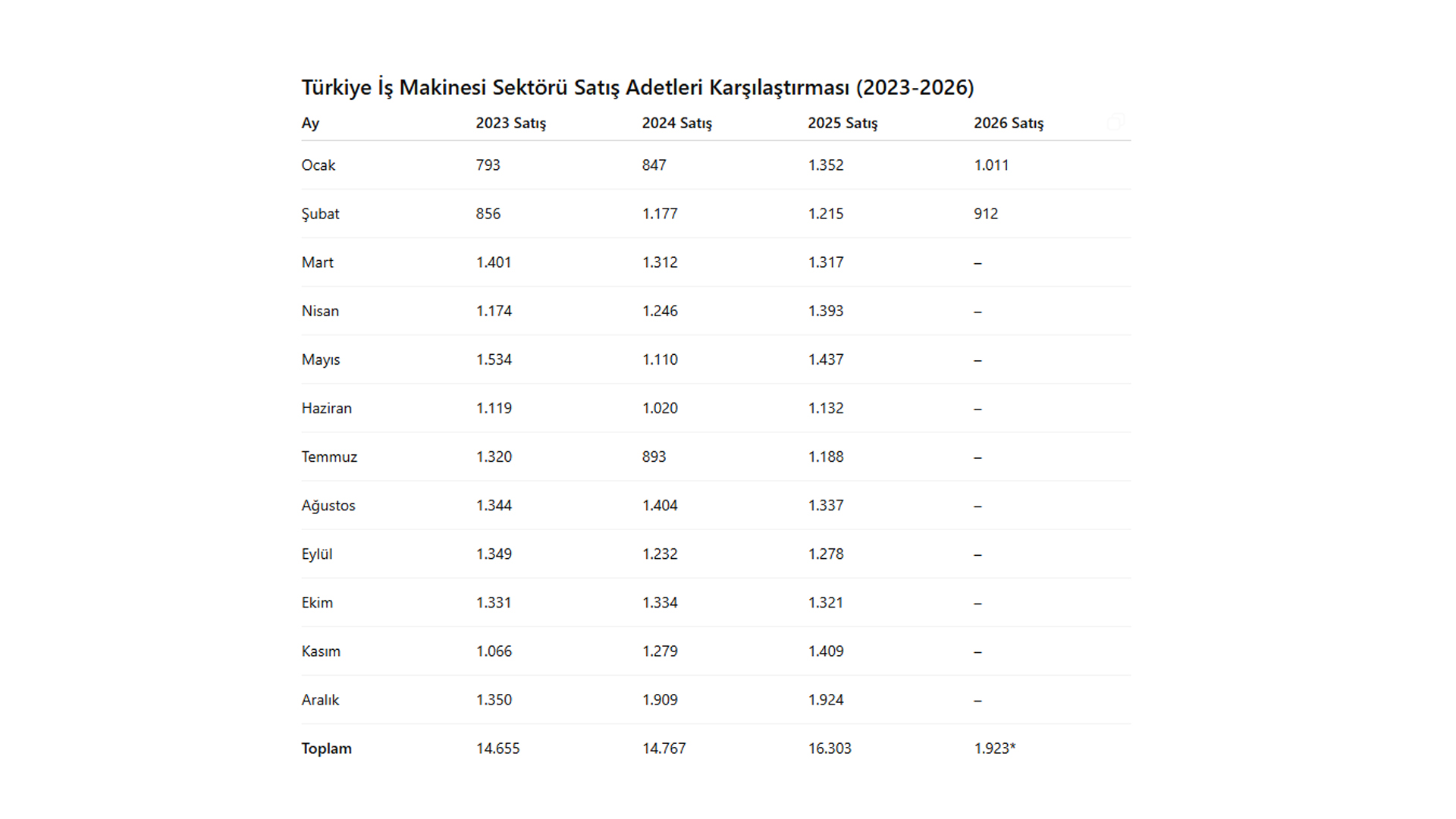Click the Aralık 2025 value 1.924
This screenshot has height=819, width=1456.
826,700
